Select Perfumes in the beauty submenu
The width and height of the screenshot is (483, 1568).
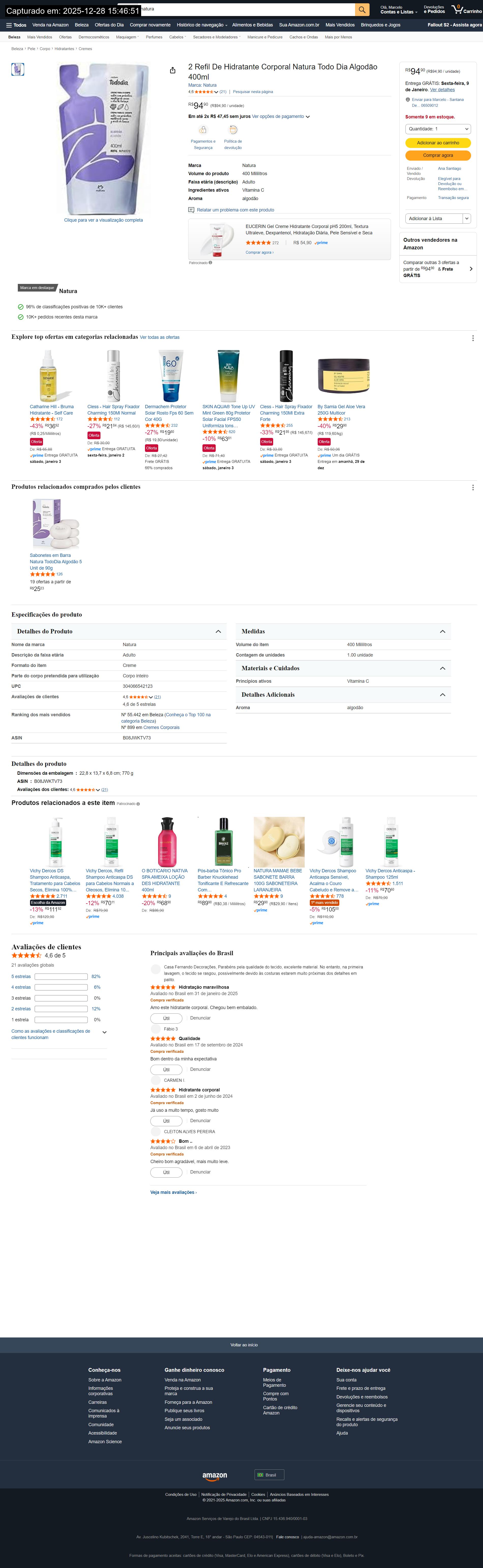tap(154, 37)
